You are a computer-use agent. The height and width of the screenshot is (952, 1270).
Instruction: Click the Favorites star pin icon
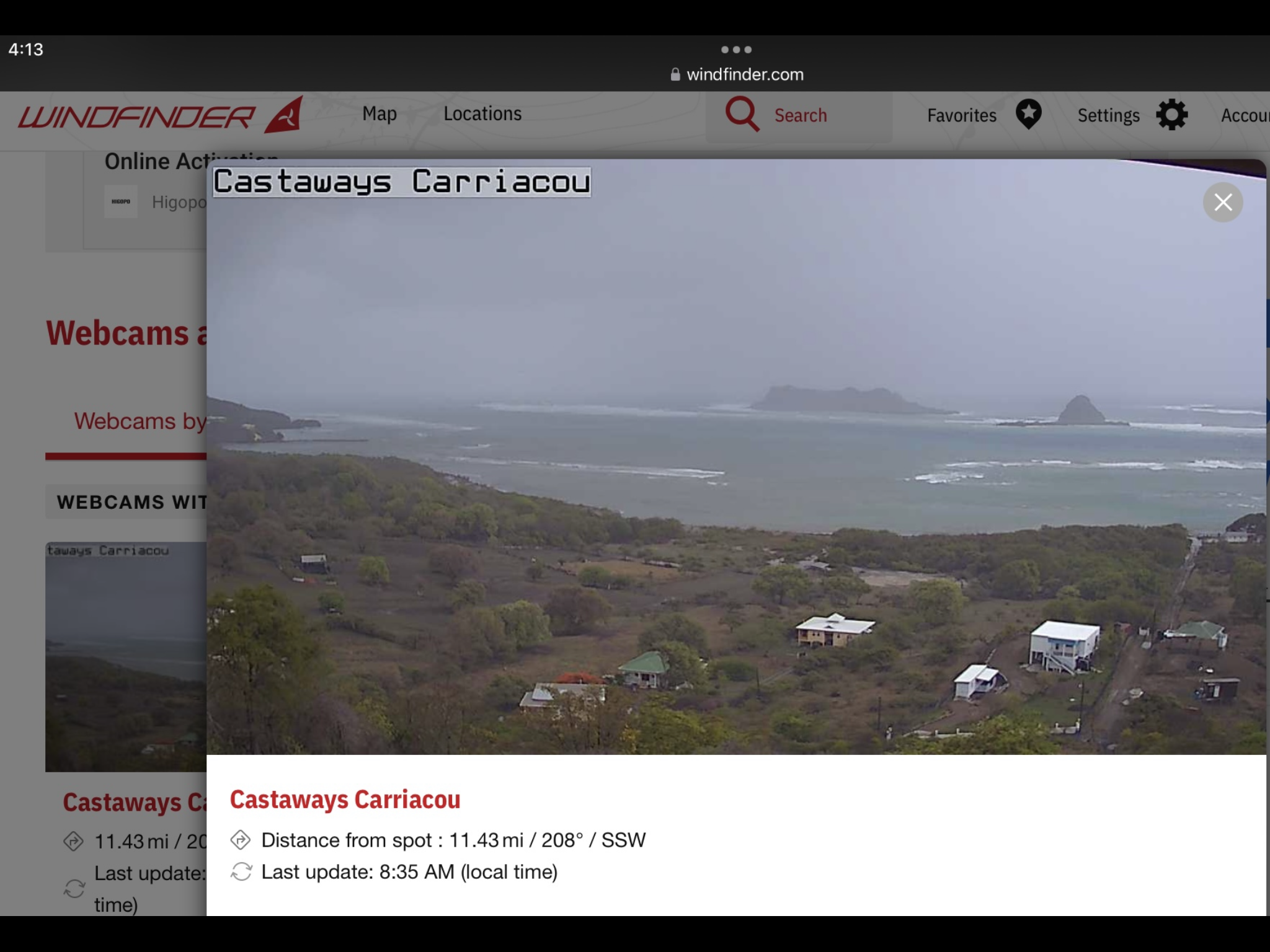coord(1028,115)
